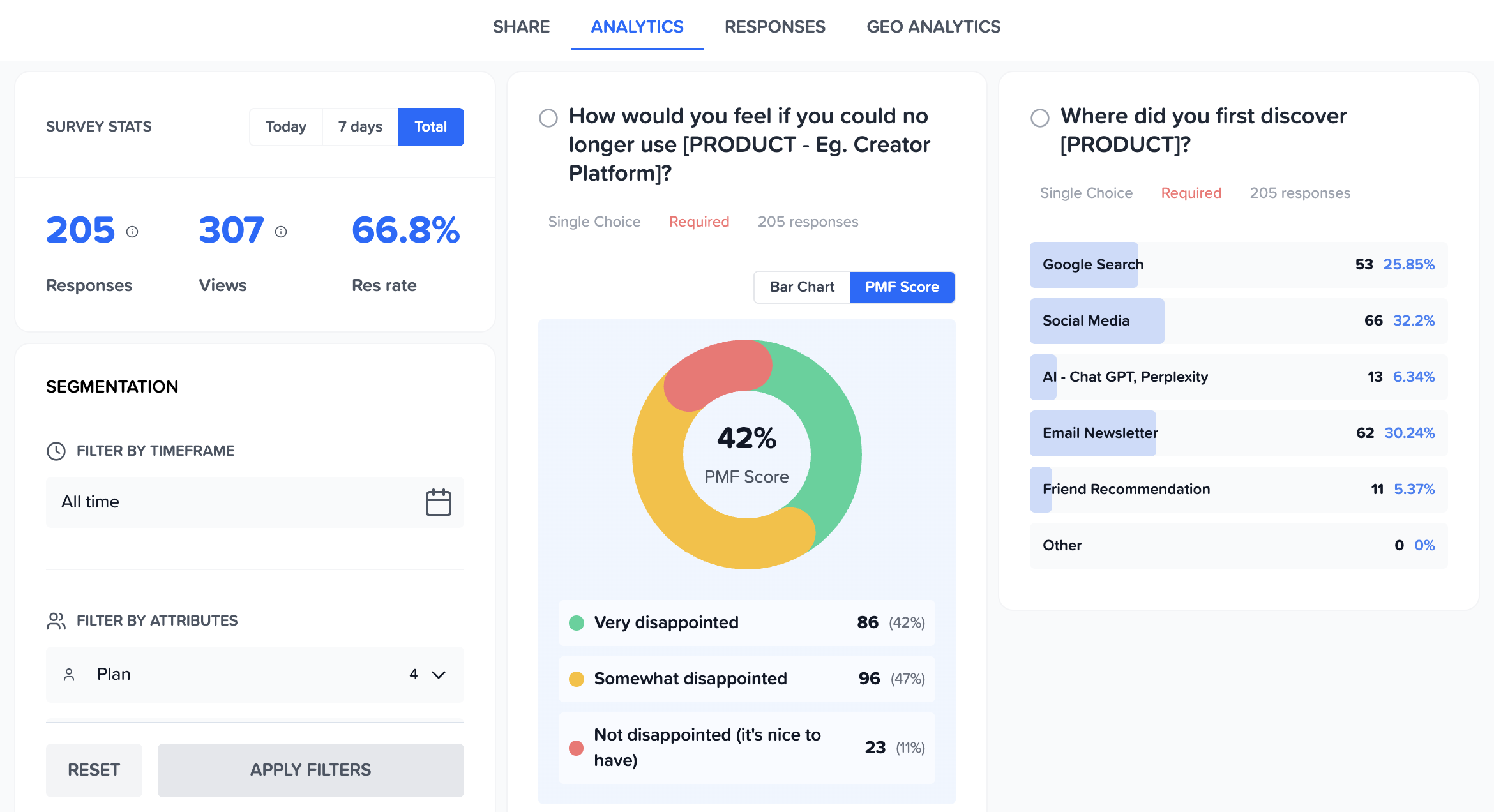Open the GEO ANALYTICS tab
Screen dimensions: 1494x812
click(x=933, y=27)
